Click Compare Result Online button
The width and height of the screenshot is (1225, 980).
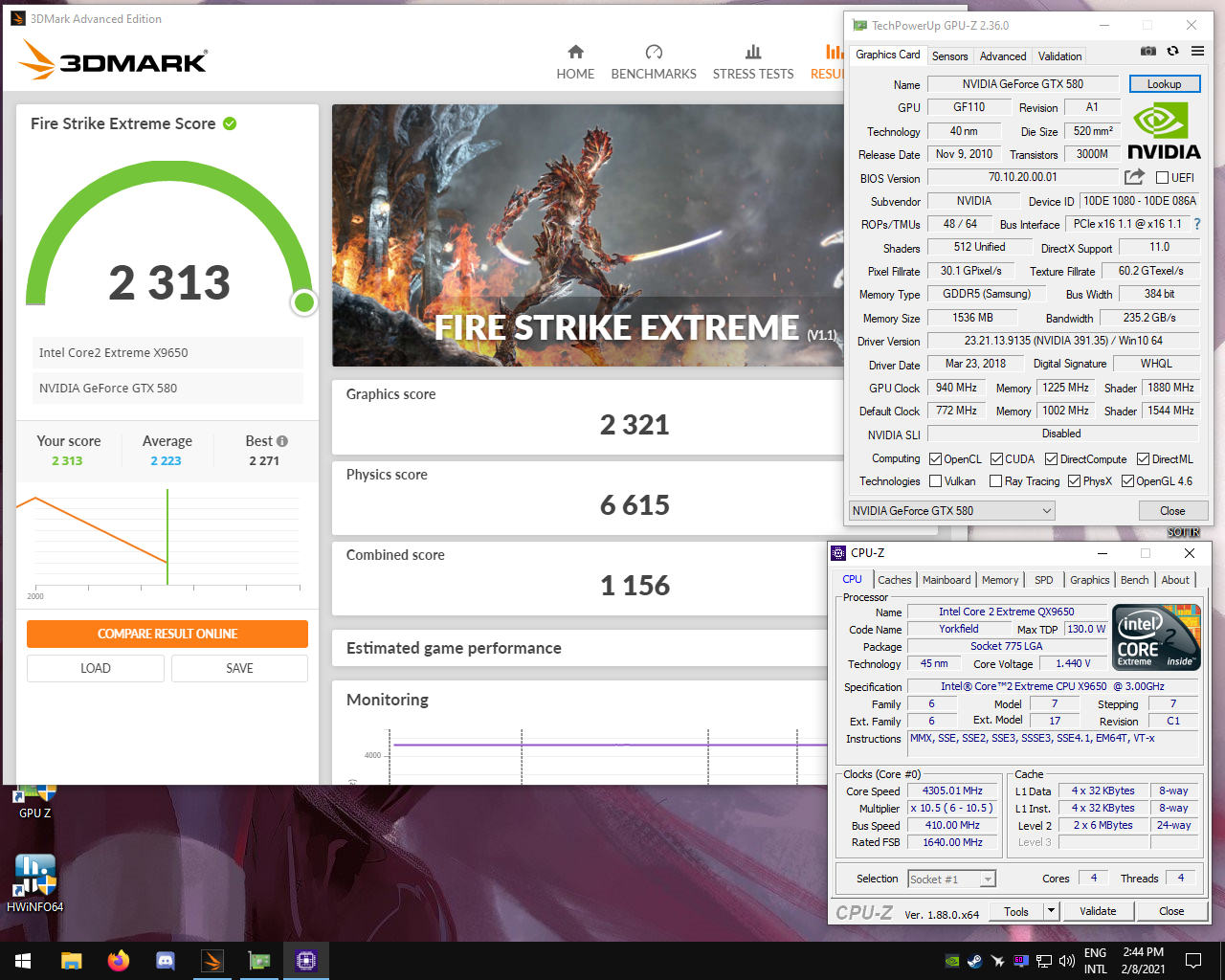coord(167,634)
